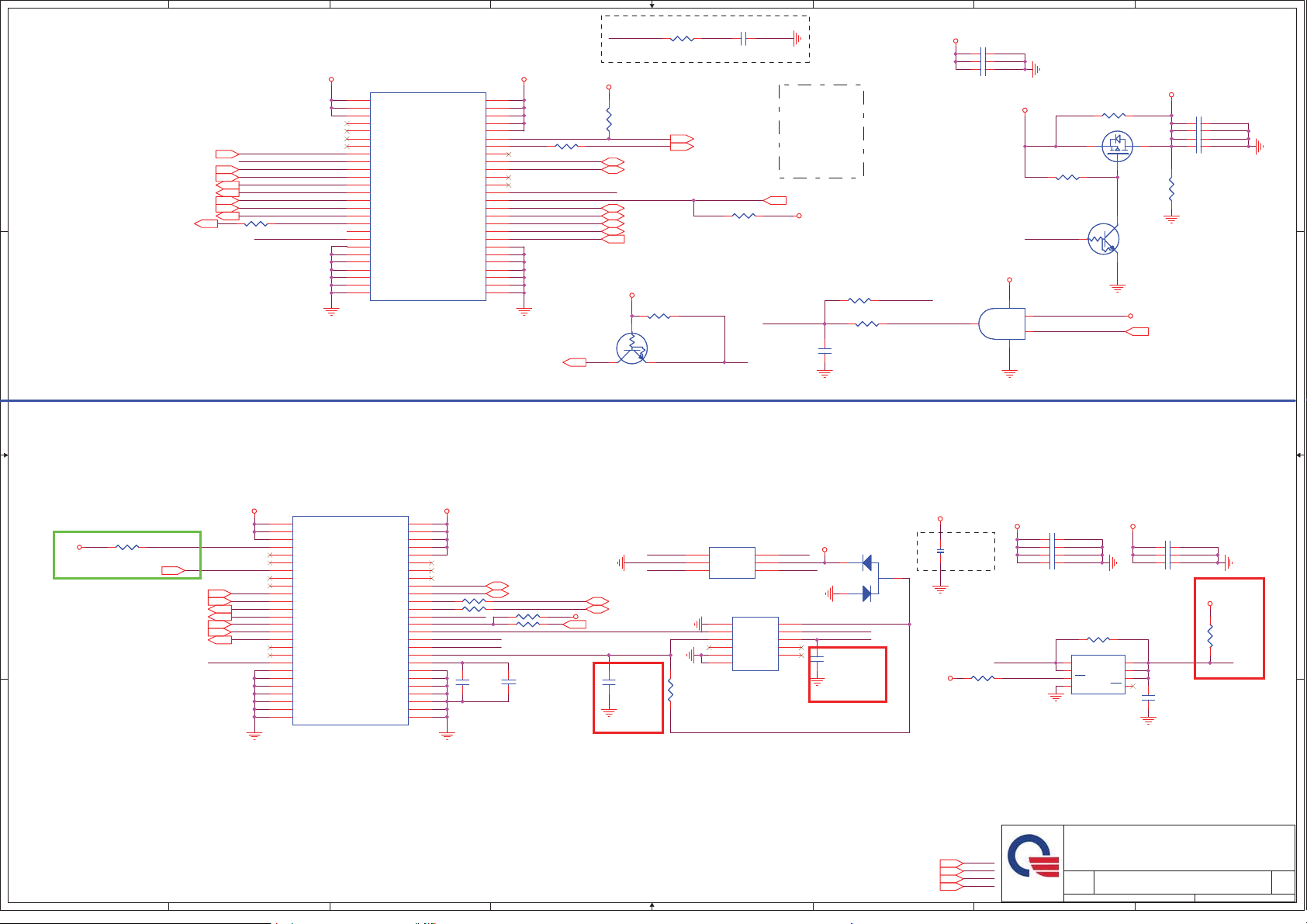Click the empty dashed rectangle in the upper area
The width and height of the screenshot is (1307, 924).
[821, 131]
